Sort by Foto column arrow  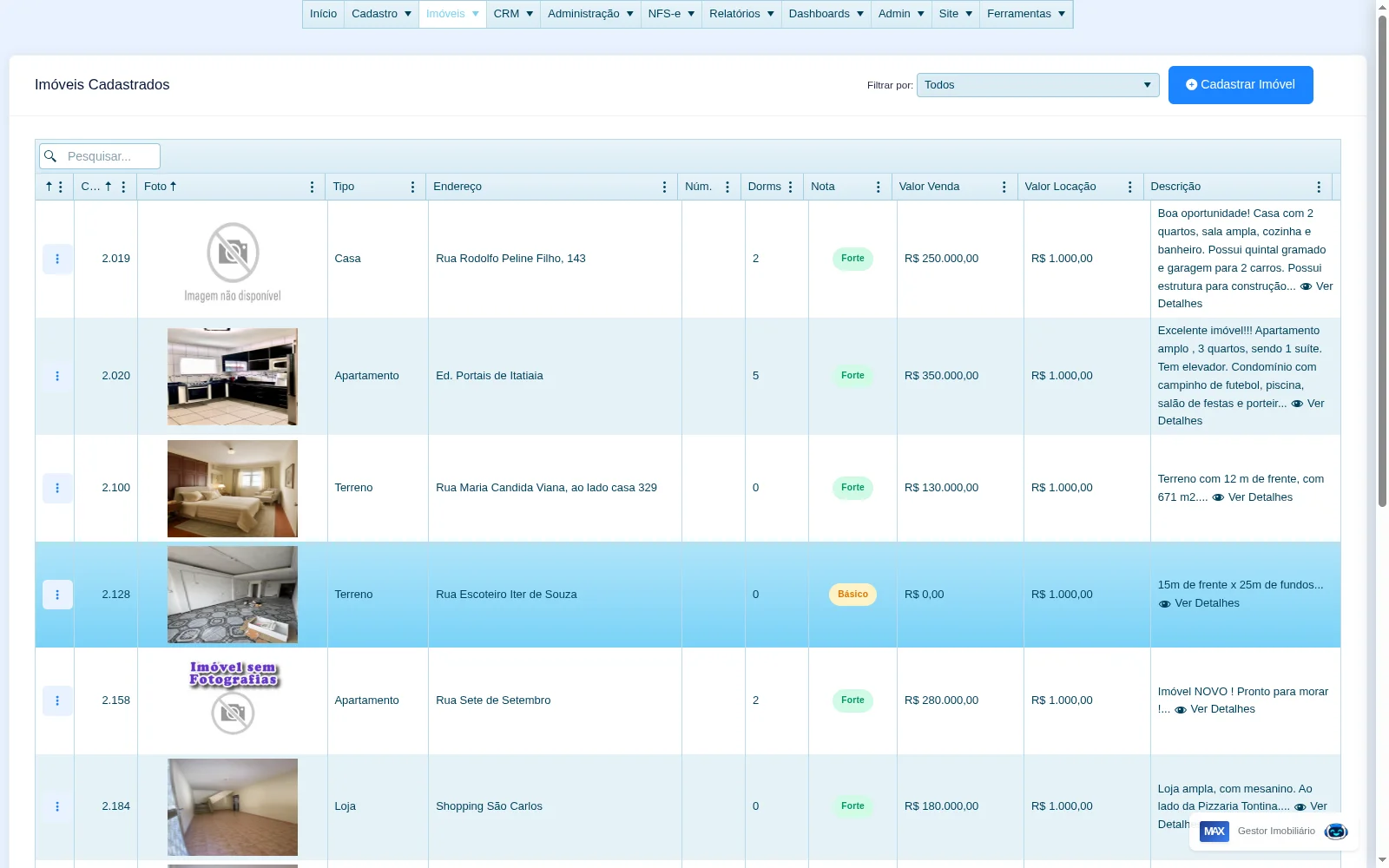(x=174, y=187)
